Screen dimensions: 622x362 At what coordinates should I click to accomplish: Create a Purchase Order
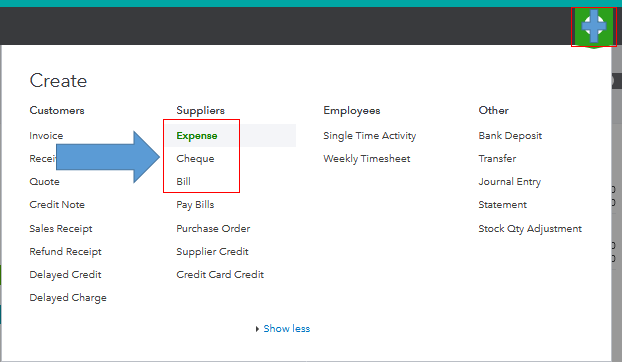click(213, 228)
